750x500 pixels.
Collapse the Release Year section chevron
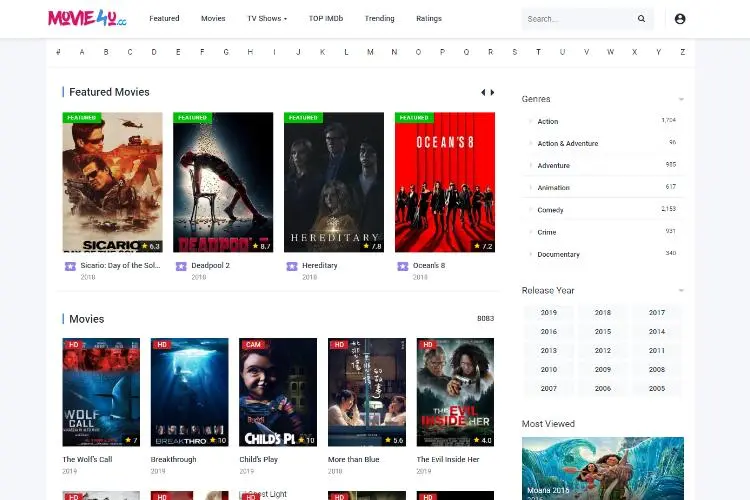pyautogui.click(x=681, y=290)
